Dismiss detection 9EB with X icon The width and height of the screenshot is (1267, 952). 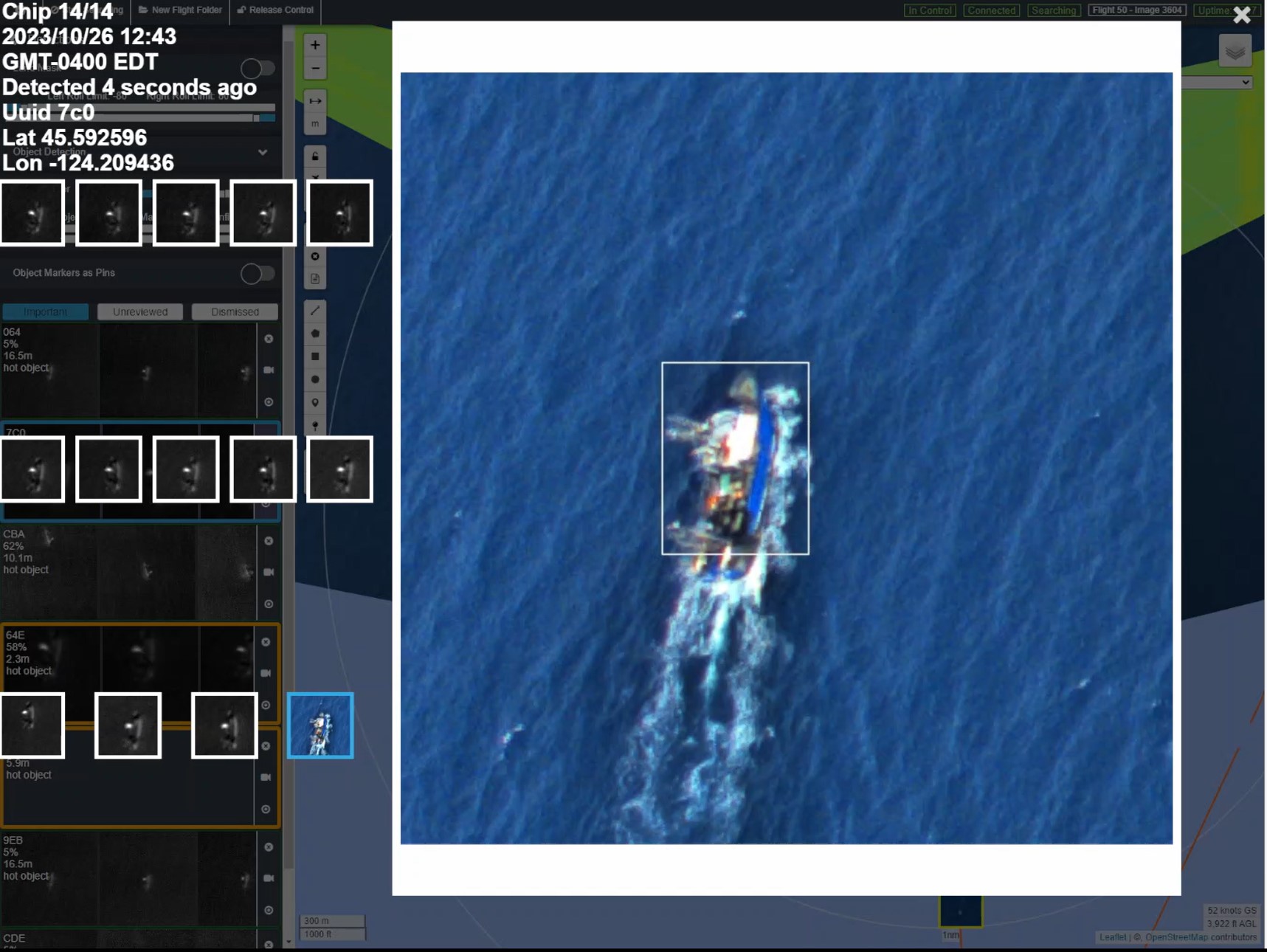pyautogui.click(x=269, y=847)
